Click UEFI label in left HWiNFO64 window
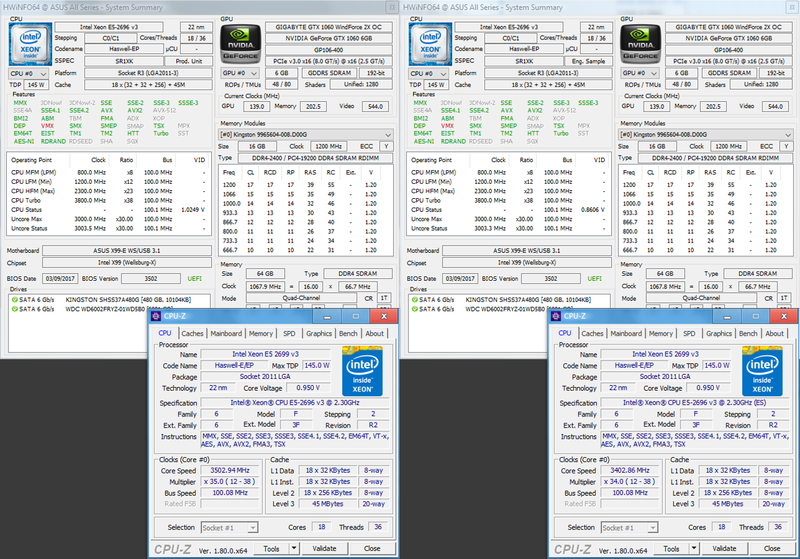800x559 pixels. [194, 278]
